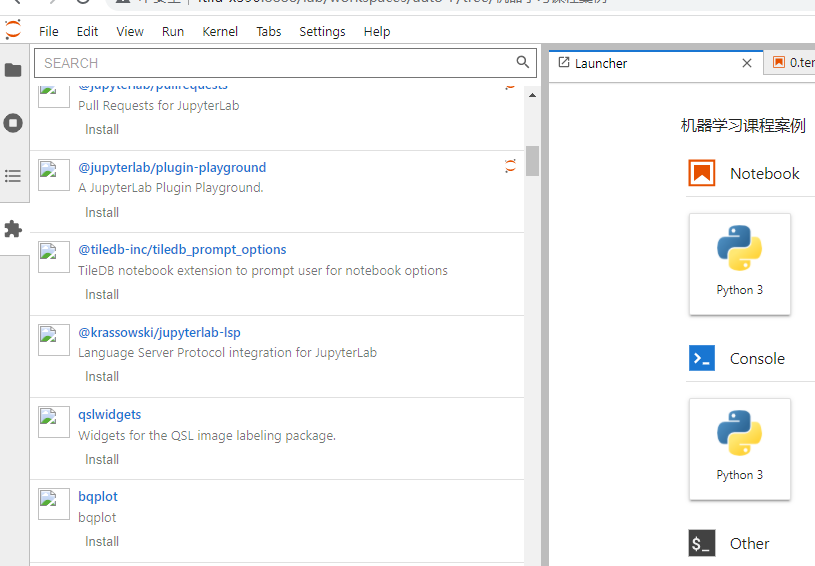This screenshot has width=815, height=566.
Task: Click the Console section prompt icon
Action: (x=702, y=358)
